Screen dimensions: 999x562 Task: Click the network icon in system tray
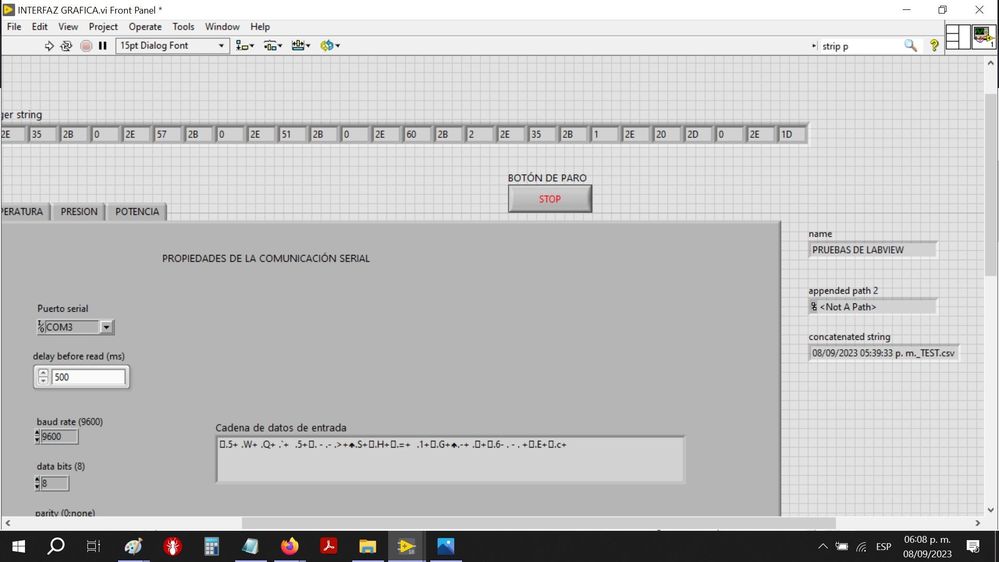(862, 547)
